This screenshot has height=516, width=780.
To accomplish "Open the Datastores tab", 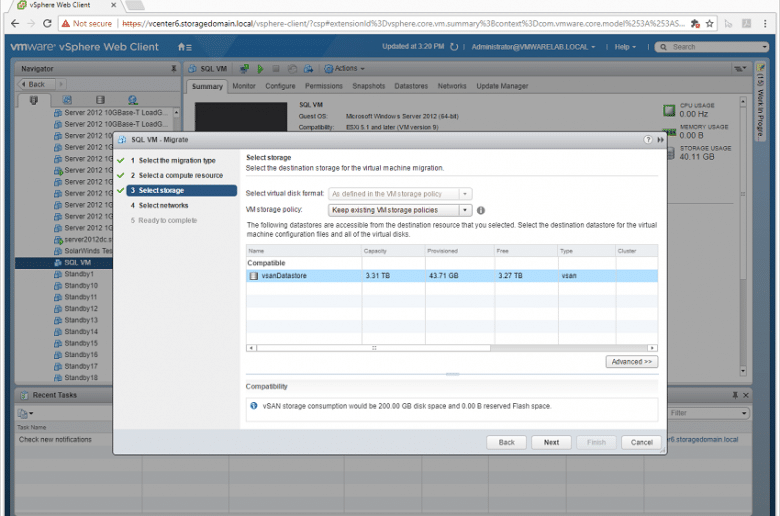I will pyautogui.click(x=411, y=86).
